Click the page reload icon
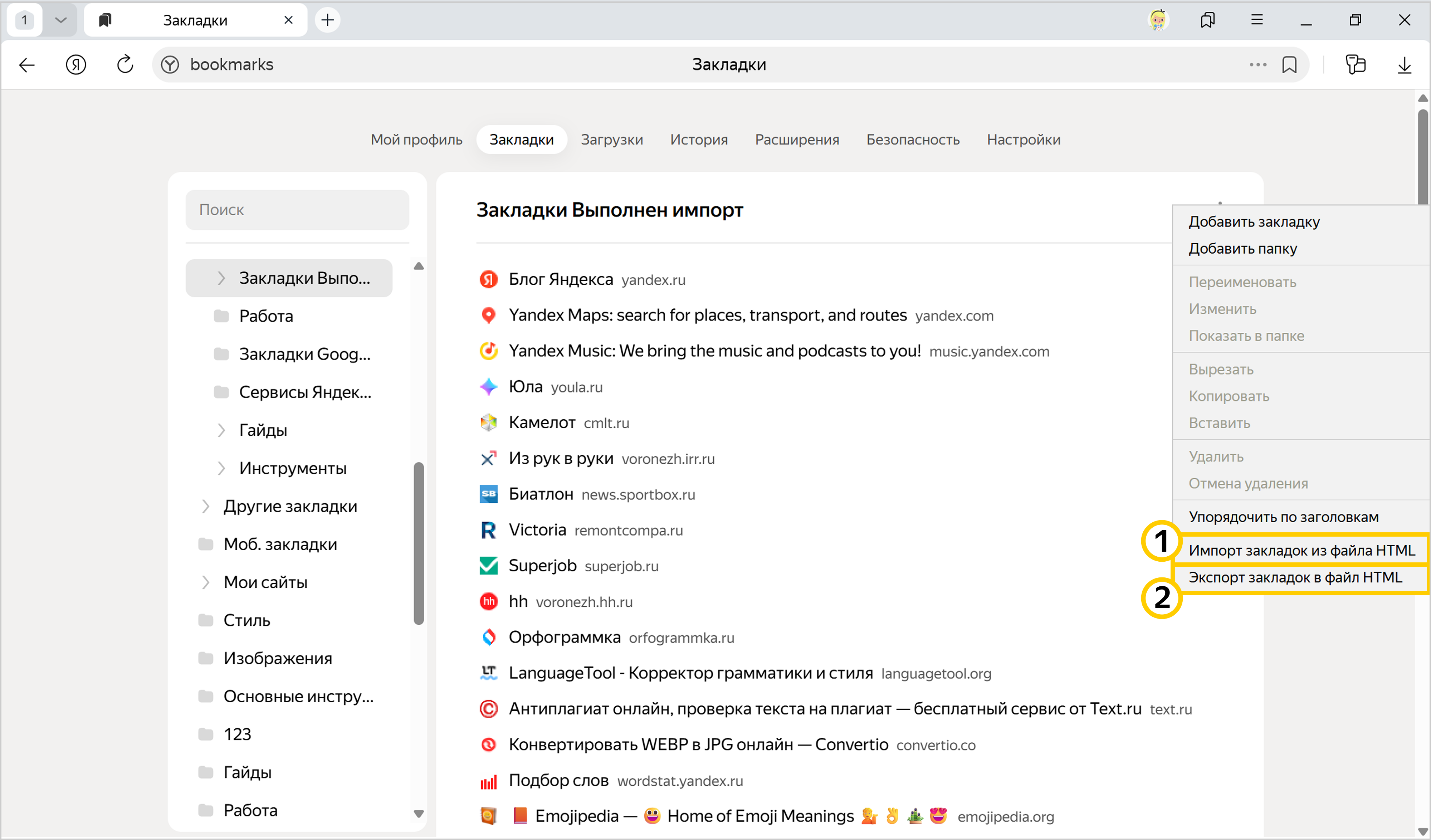Viewport: 1431px width, 840px height. coord(125,64)
